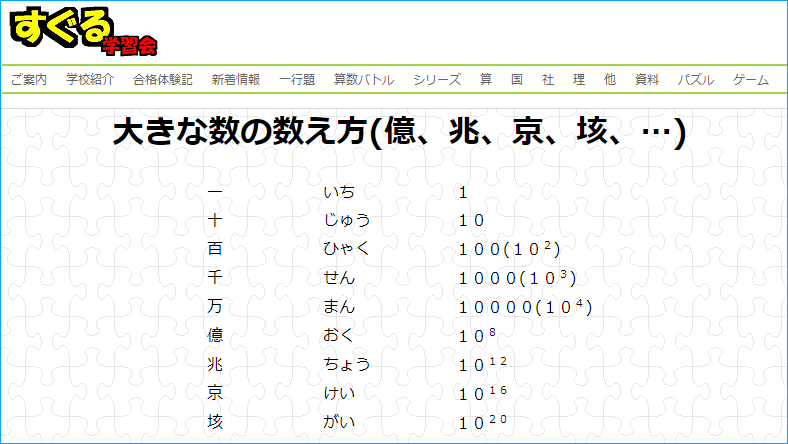This screenshot has width=788, height=444.
Task: Select the 算 subject link
Action: (x=486, y=79)
